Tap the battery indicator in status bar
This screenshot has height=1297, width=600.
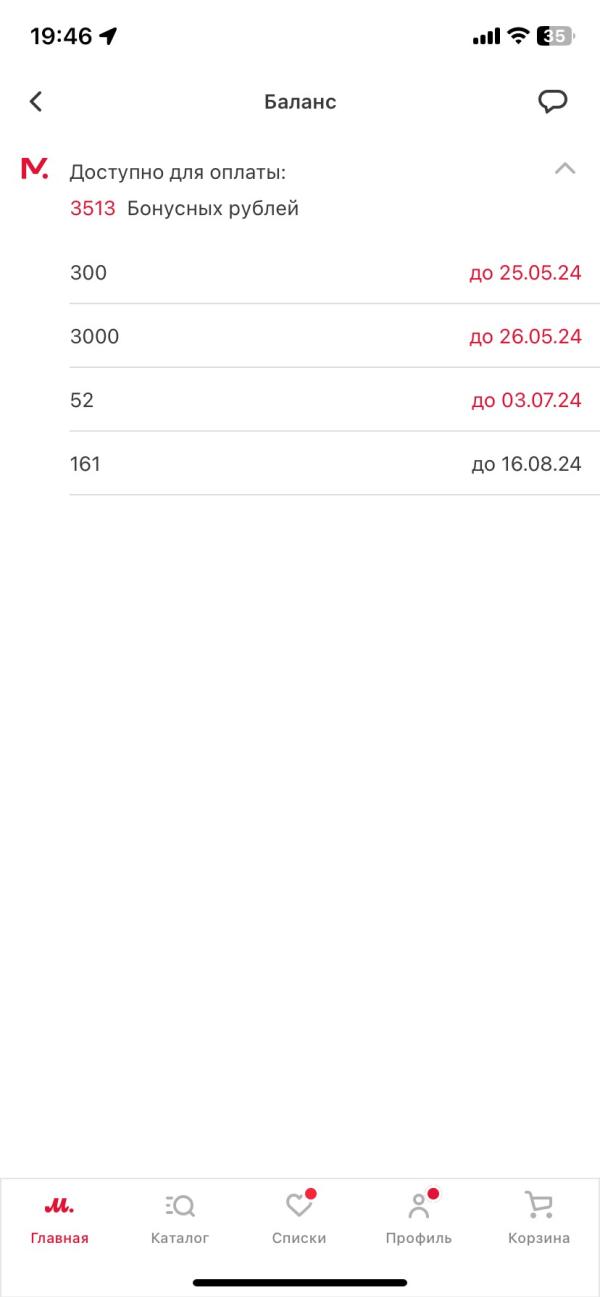click(556, 36)
